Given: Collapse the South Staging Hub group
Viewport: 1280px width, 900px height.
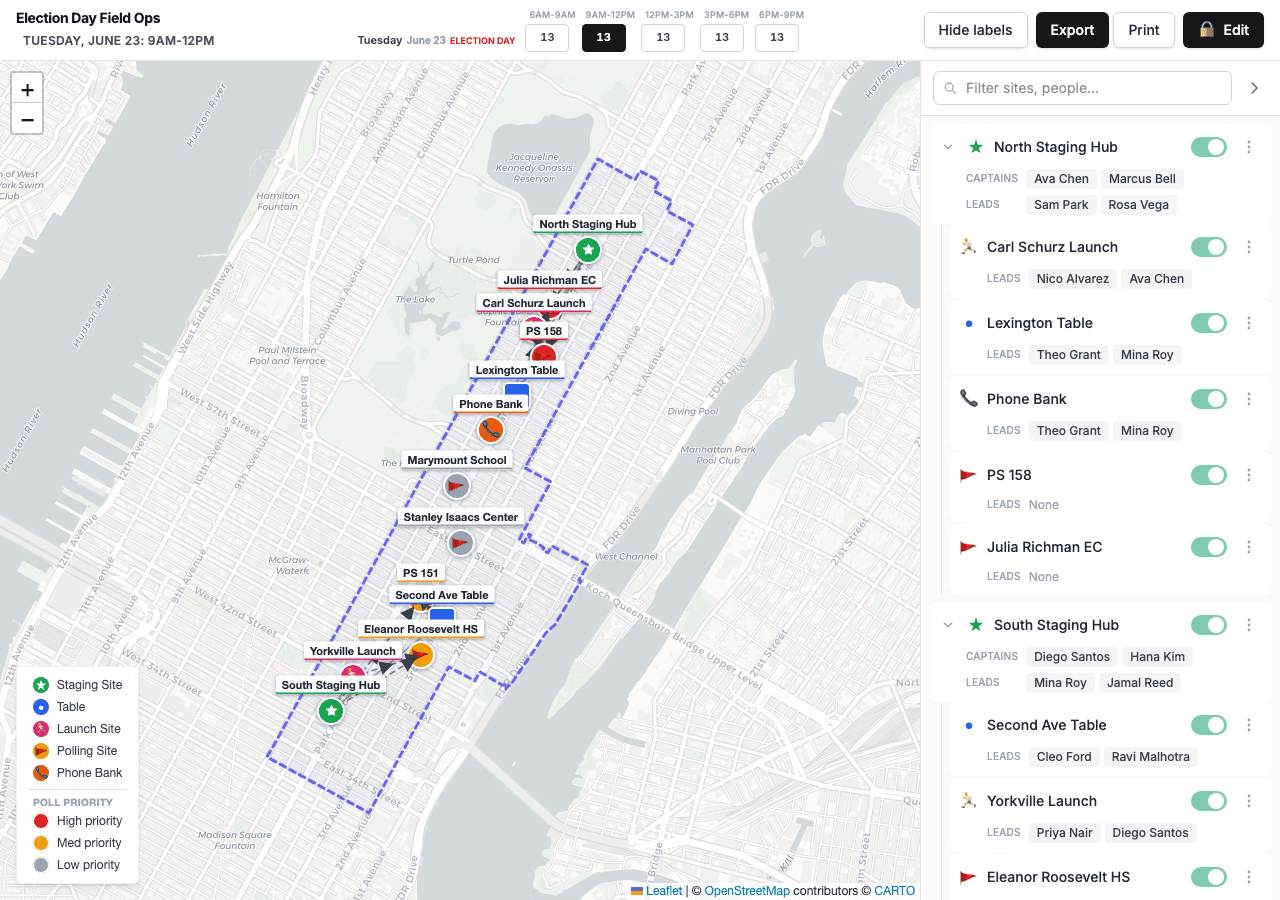Looking at the screenshot, I should [948, 625].
